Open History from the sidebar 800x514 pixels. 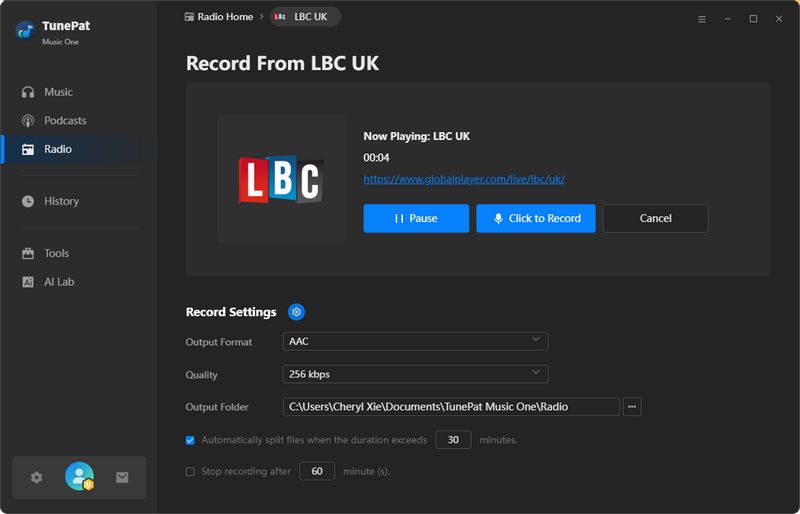pyautogui.click(x=61, y=201)
